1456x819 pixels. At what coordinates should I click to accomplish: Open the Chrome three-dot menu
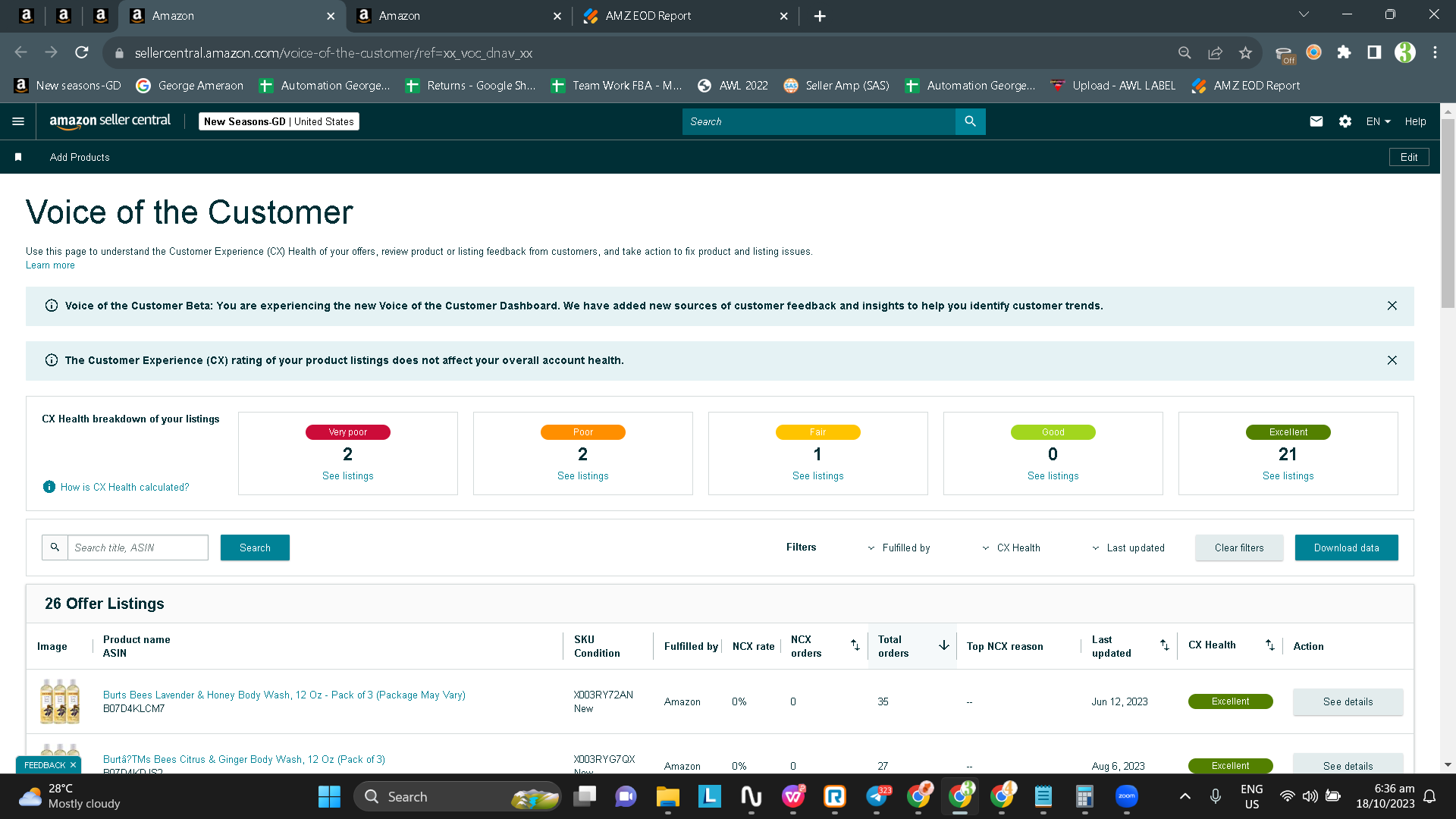tap(1435, 52)
